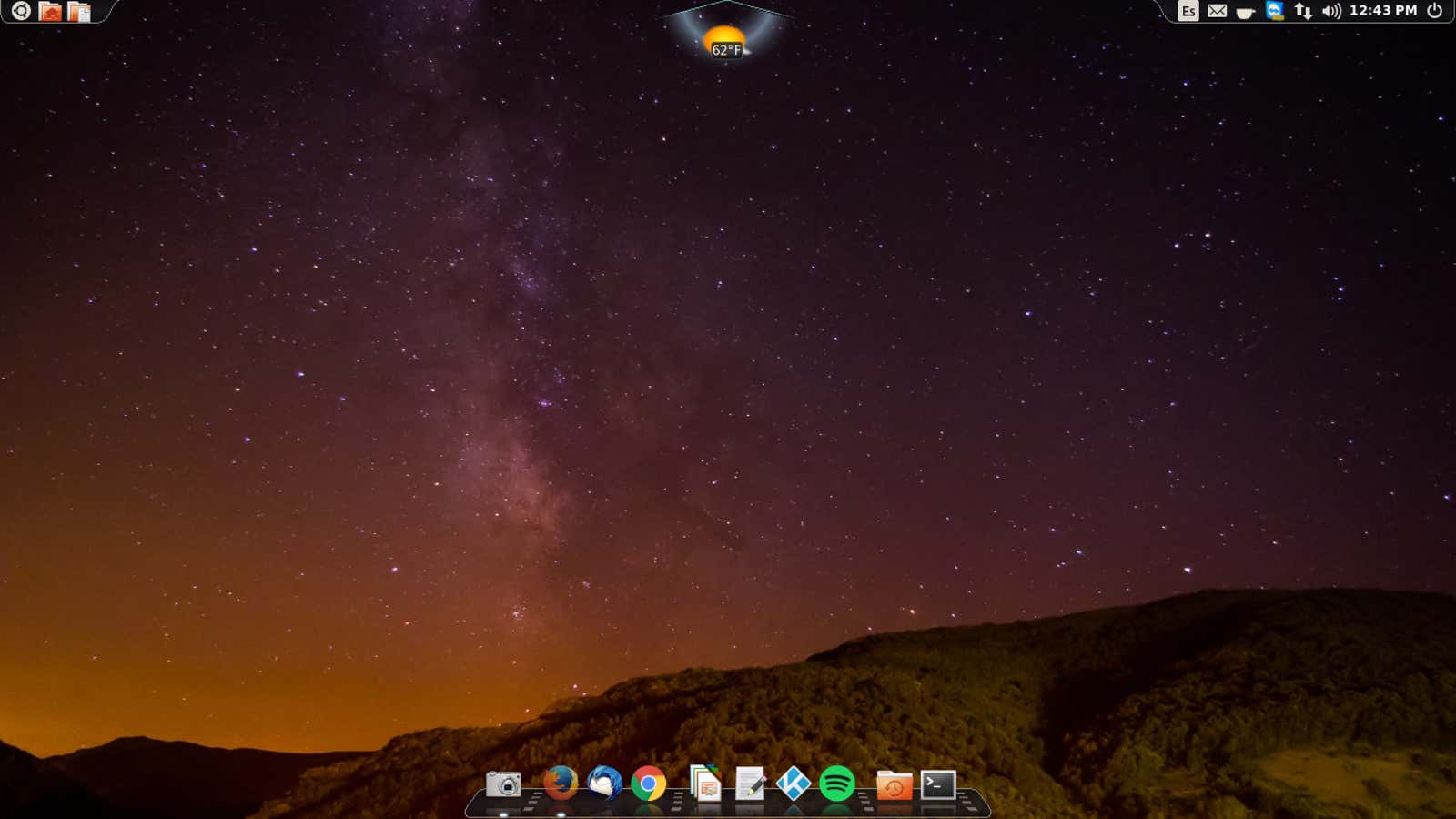
Task: Launch the Terminal from the dock
Action: pos(938,784)
